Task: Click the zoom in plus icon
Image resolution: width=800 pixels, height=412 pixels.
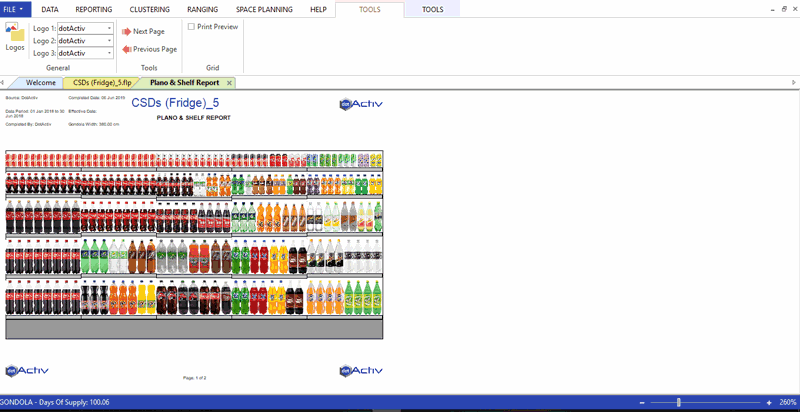Action: [769, 403]
